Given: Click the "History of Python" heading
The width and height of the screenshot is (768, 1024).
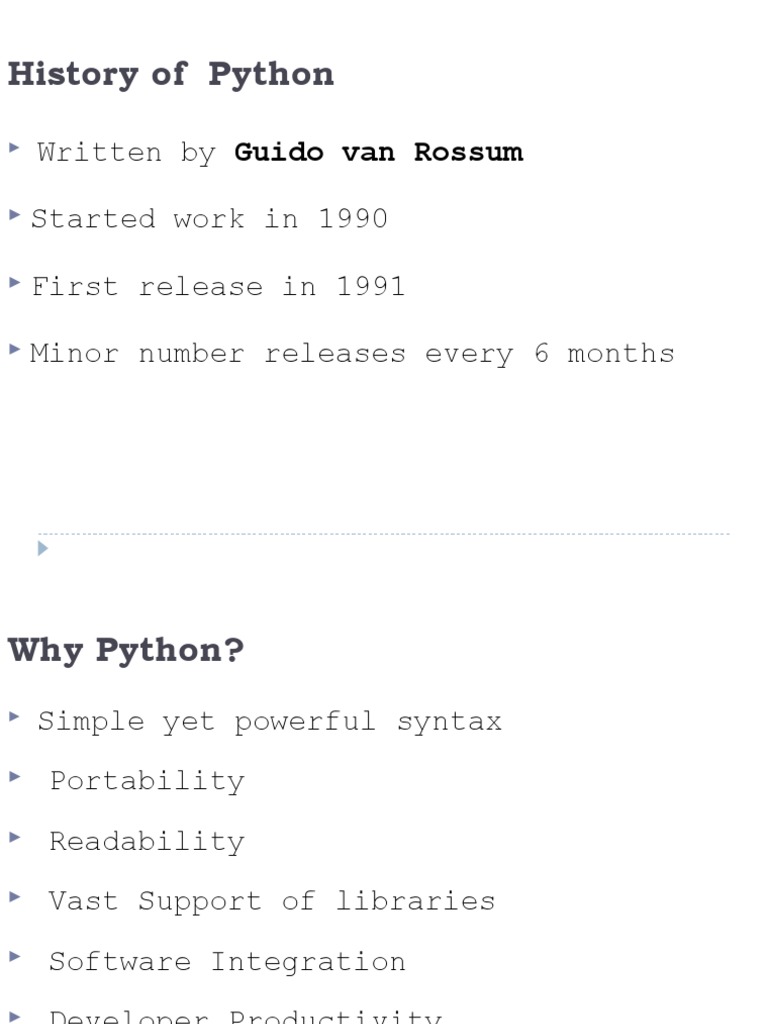Looking at the screenshot, I should [x=171, y=75].
